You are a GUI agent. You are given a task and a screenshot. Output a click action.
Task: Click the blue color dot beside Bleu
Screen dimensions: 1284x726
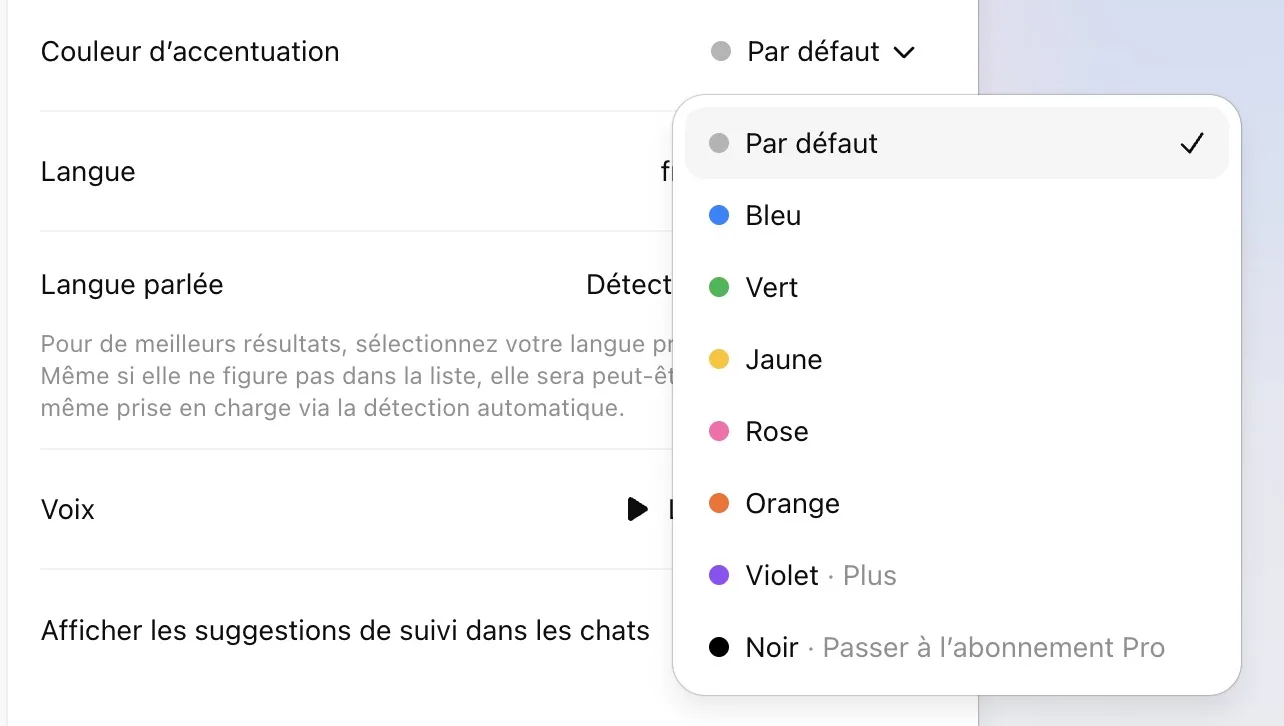click(718, 215)
